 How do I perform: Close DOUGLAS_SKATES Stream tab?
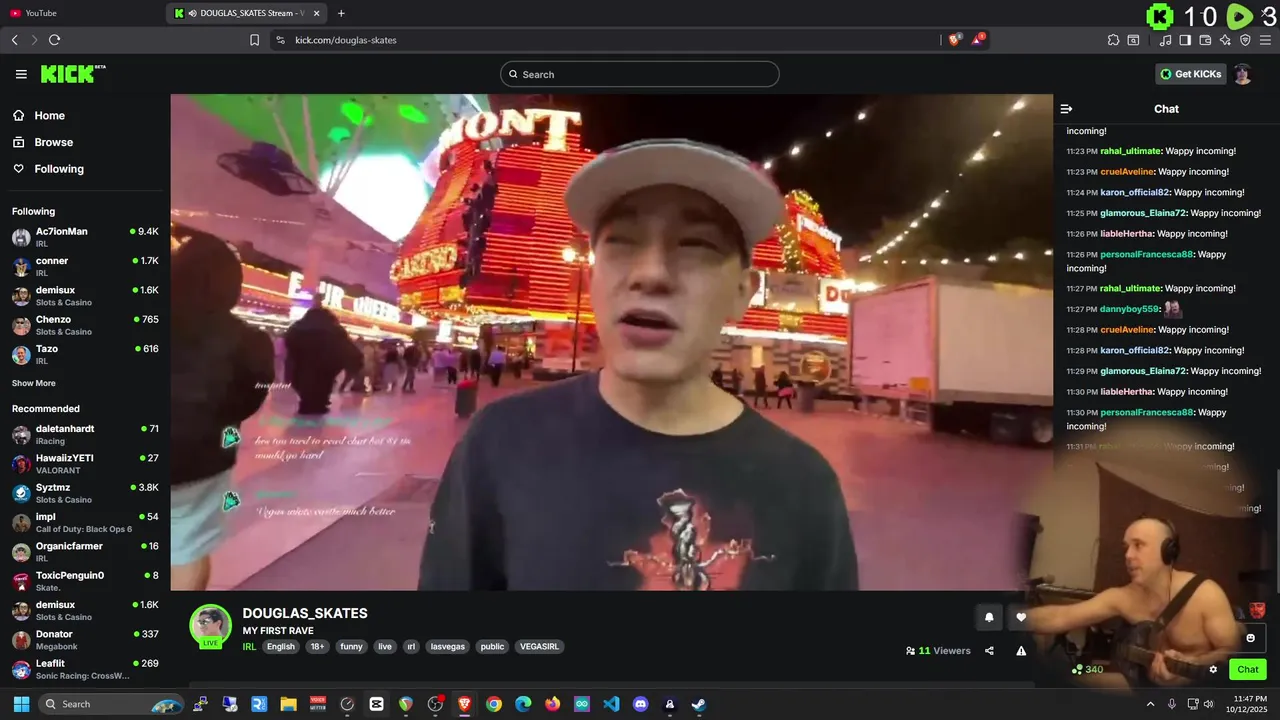pos(317,13)
